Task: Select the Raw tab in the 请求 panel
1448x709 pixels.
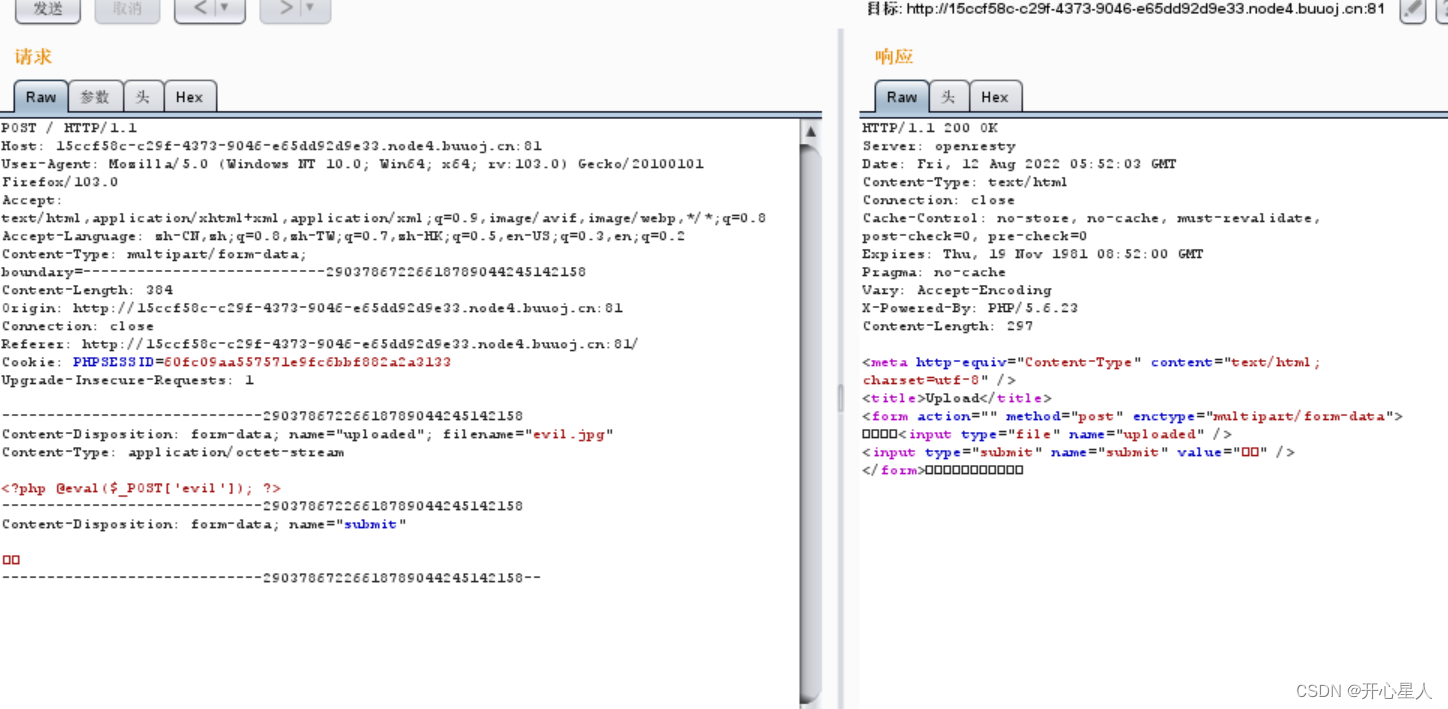Action: tap(41, 97)
